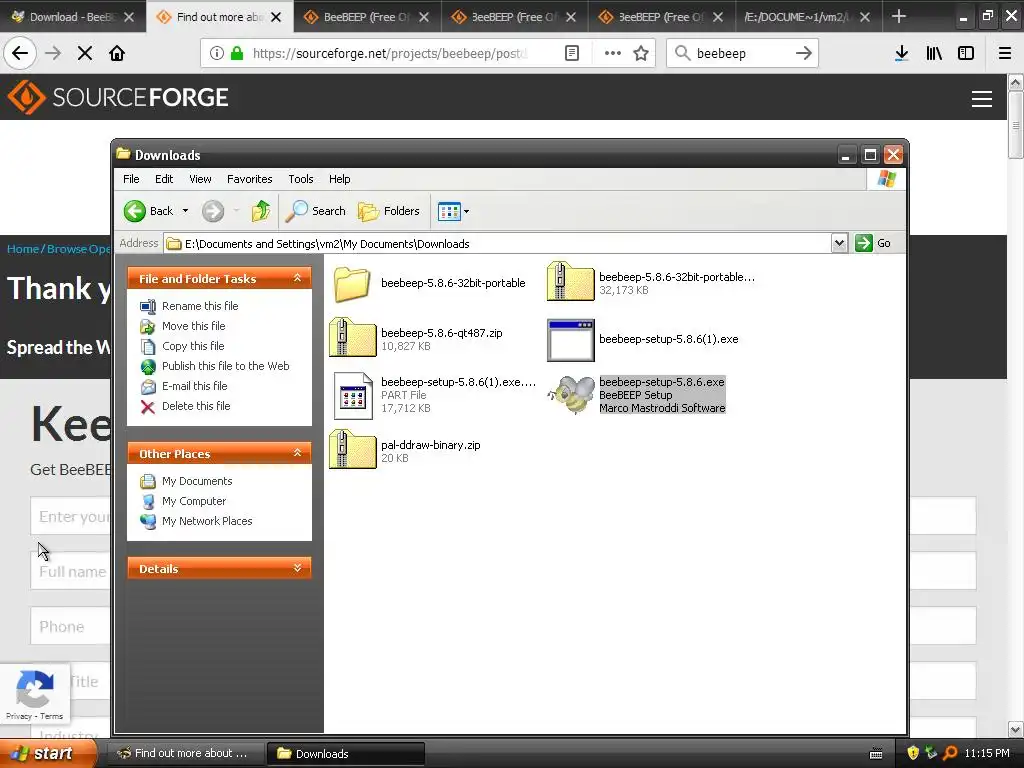1024x768 pixels.
Task: Stop loading the page in Firefox
Action: click(85, 53)
